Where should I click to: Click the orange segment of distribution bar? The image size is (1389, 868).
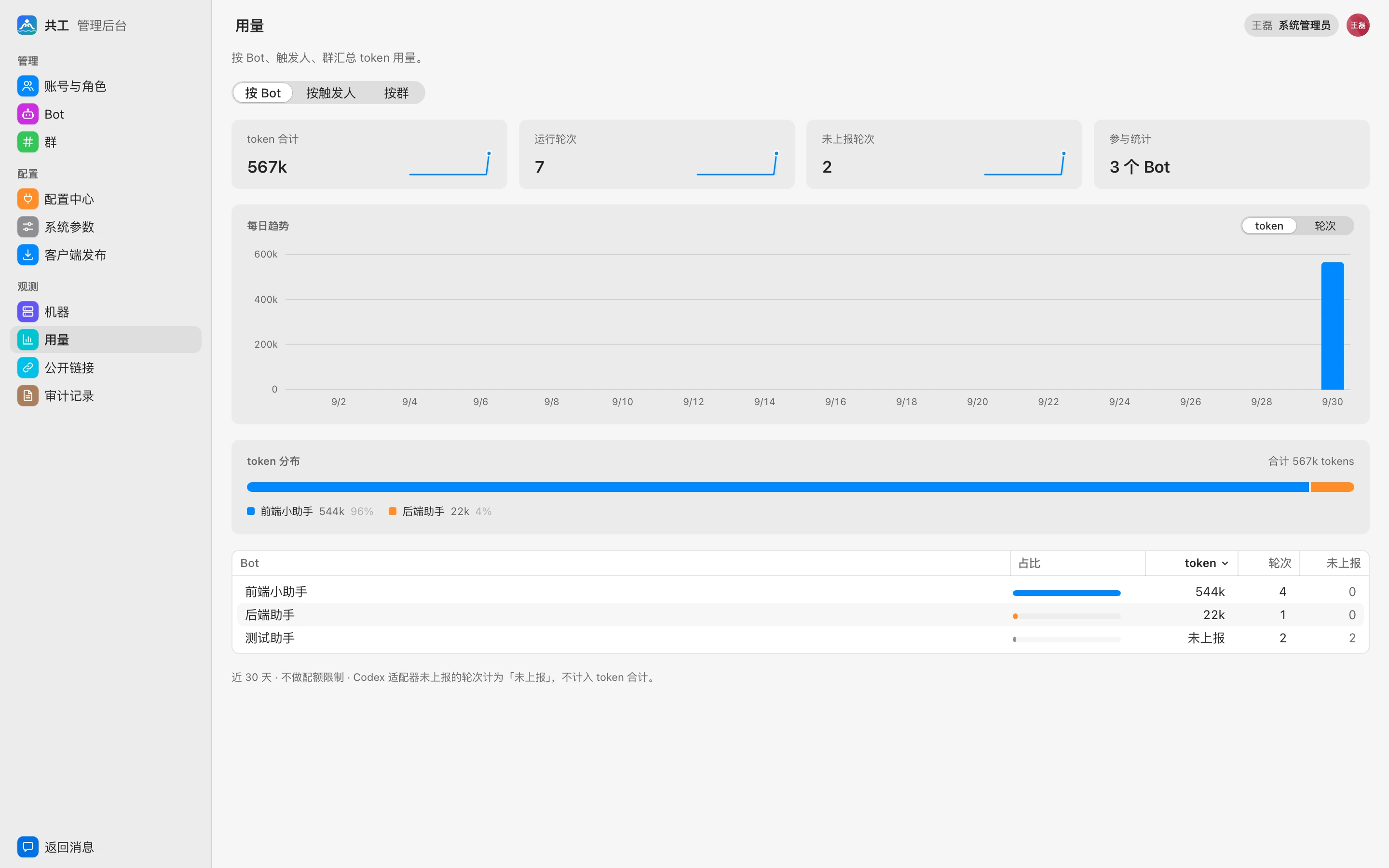coord(1332,487)
